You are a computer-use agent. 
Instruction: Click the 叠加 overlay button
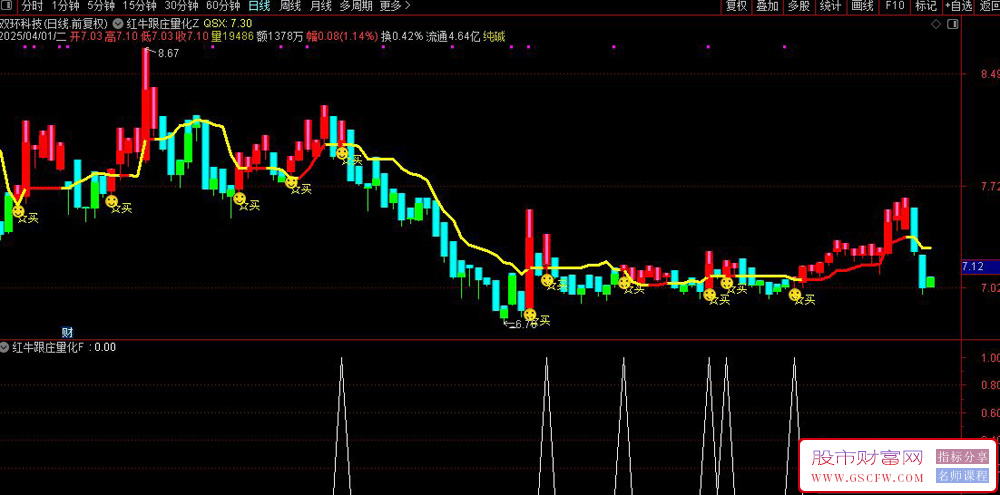coord(767,6)
